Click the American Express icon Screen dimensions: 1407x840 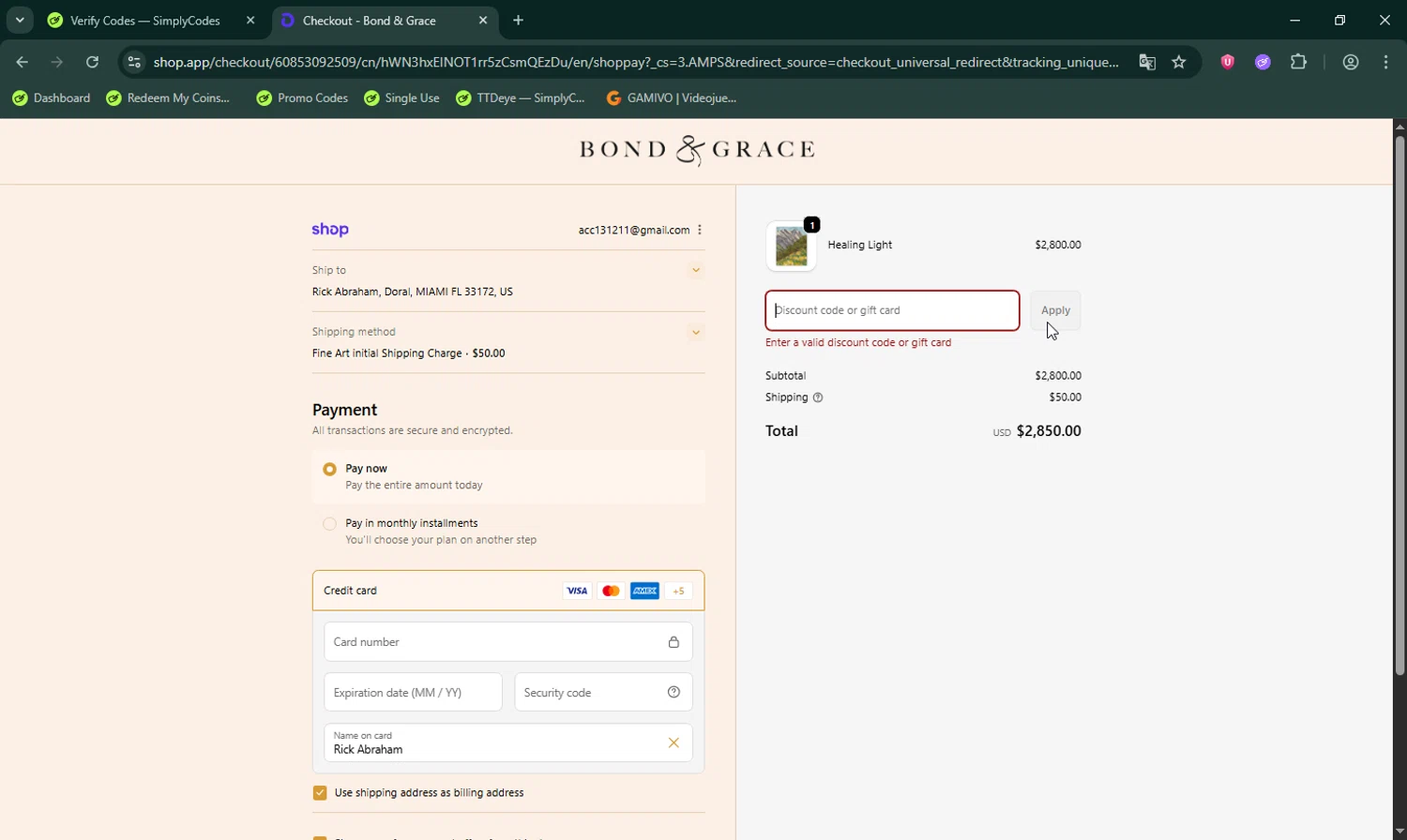[x=644, y=591]
